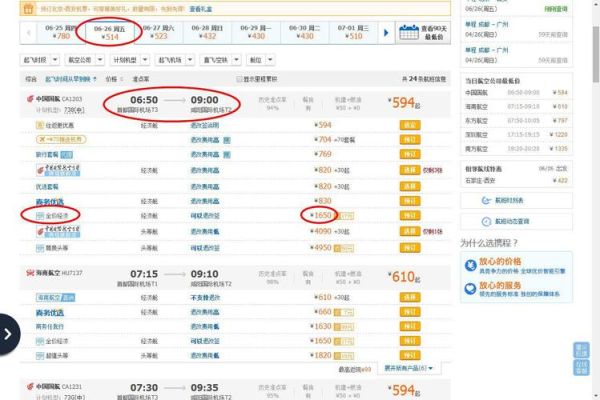The width and height of the screenshot is (600, 400).
Task: Expand all products (6) for HU7137
Action: coord(408,368)
